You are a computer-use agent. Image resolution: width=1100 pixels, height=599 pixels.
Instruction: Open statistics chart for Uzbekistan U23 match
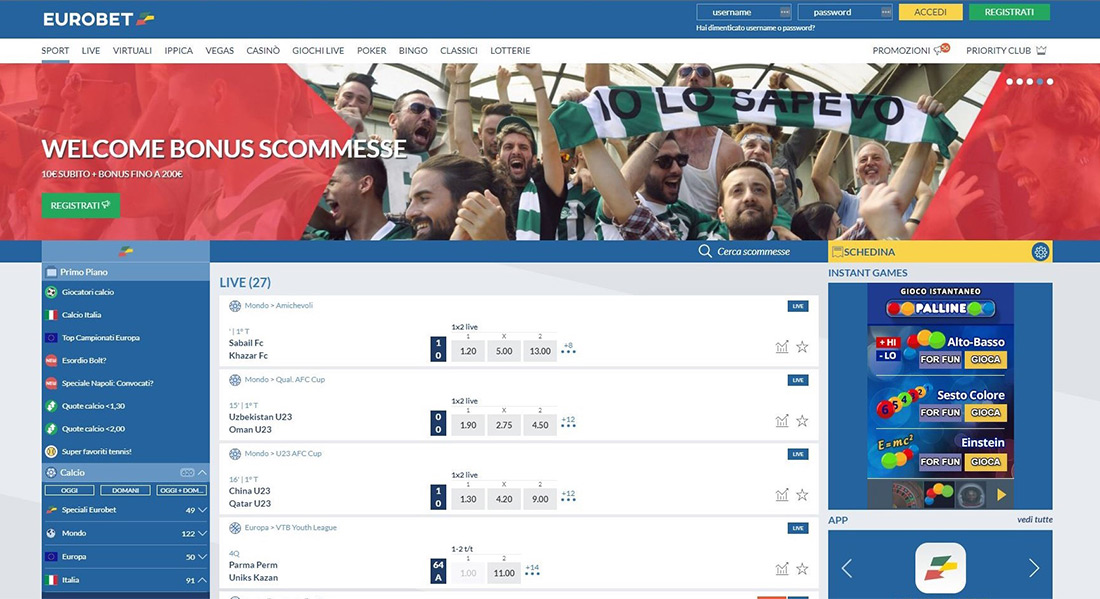tap(782, 421)
